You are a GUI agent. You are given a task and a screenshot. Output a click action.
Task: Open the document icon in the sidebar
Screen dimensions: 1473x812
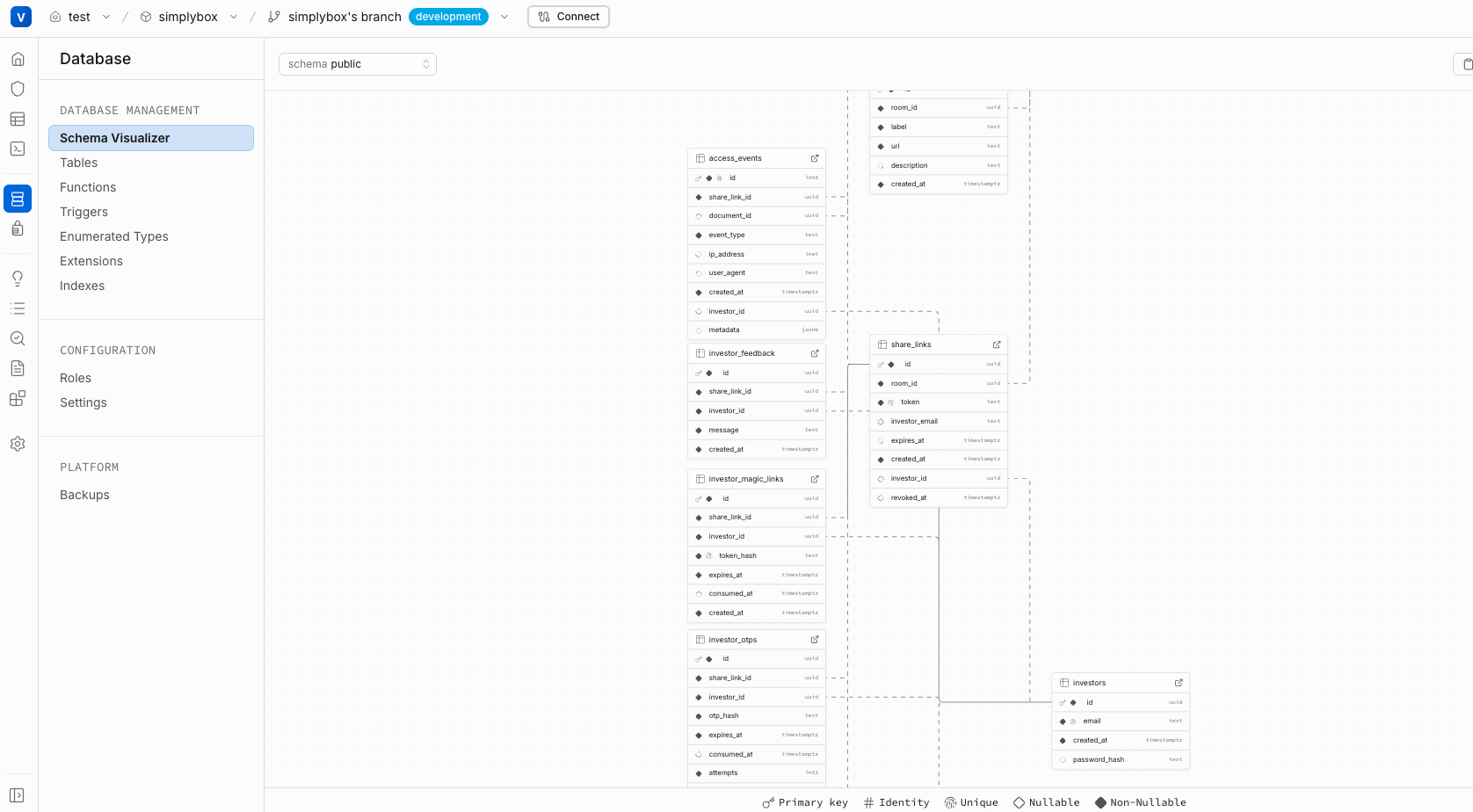tap(18, 368)
